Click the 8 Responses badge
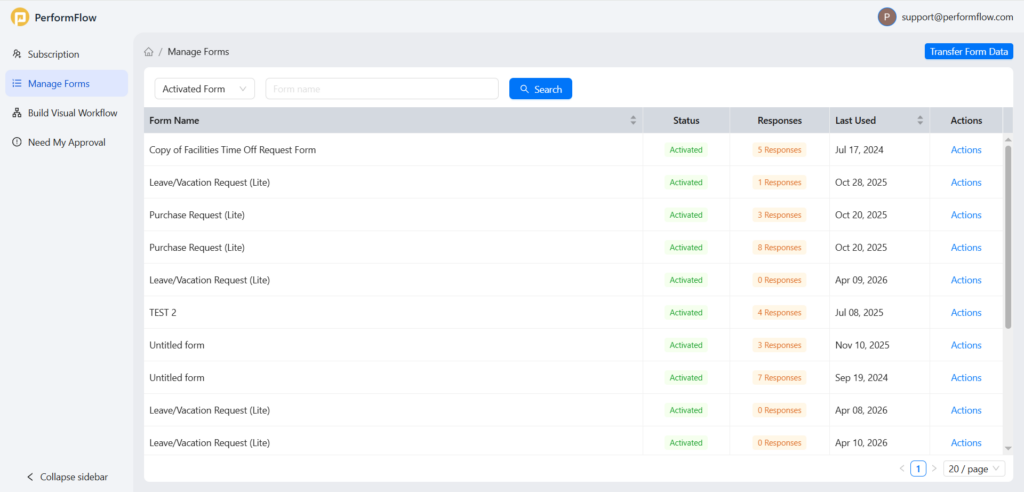The height and width of the screenshot is (492, 1024). point(779,248)
